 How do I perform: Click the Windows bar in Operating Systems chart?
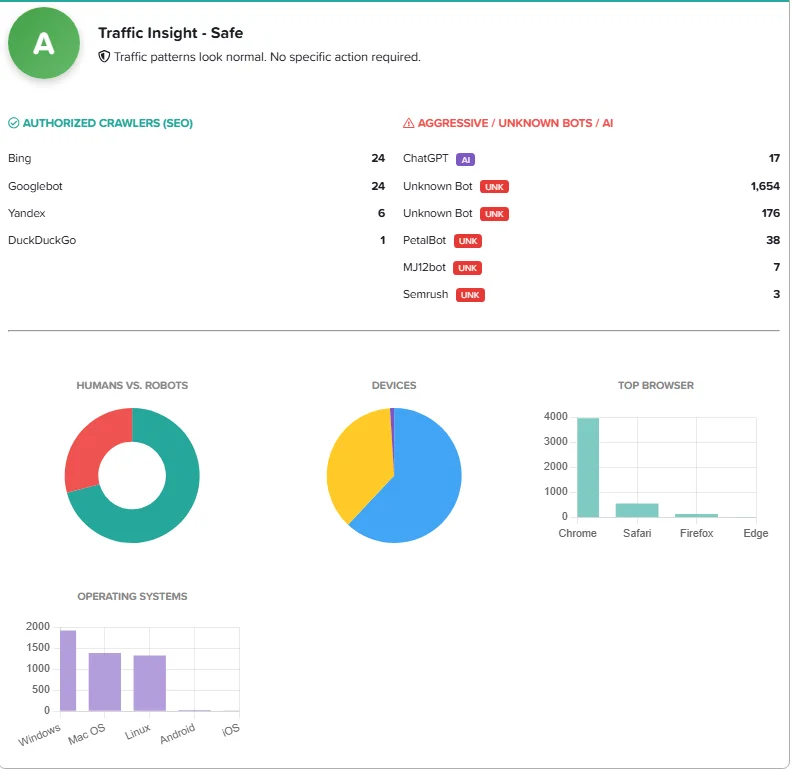[x=68, y=670]
